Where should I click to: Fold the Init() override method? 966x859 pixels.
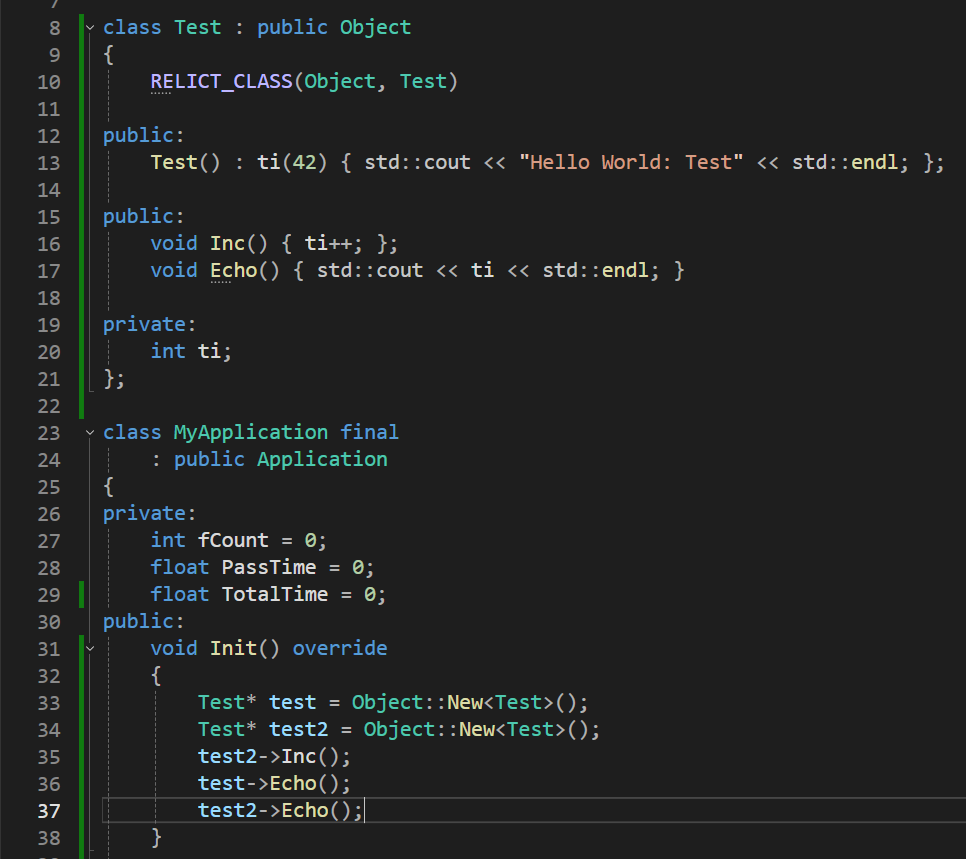tap(91, 649)
